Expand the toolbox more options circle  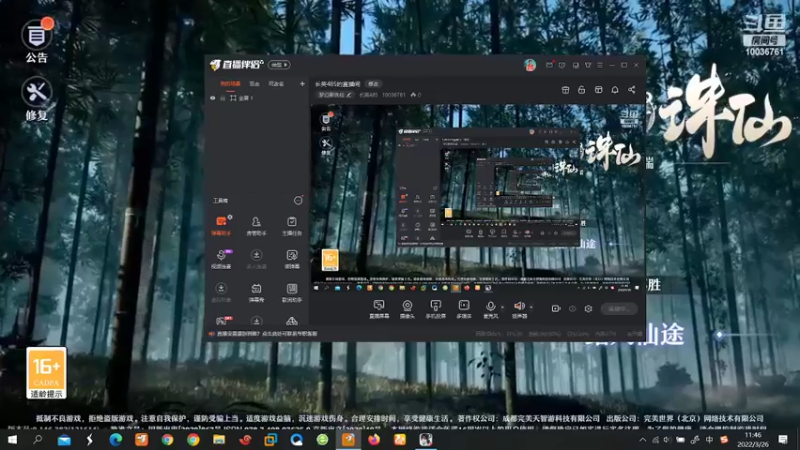298,201
